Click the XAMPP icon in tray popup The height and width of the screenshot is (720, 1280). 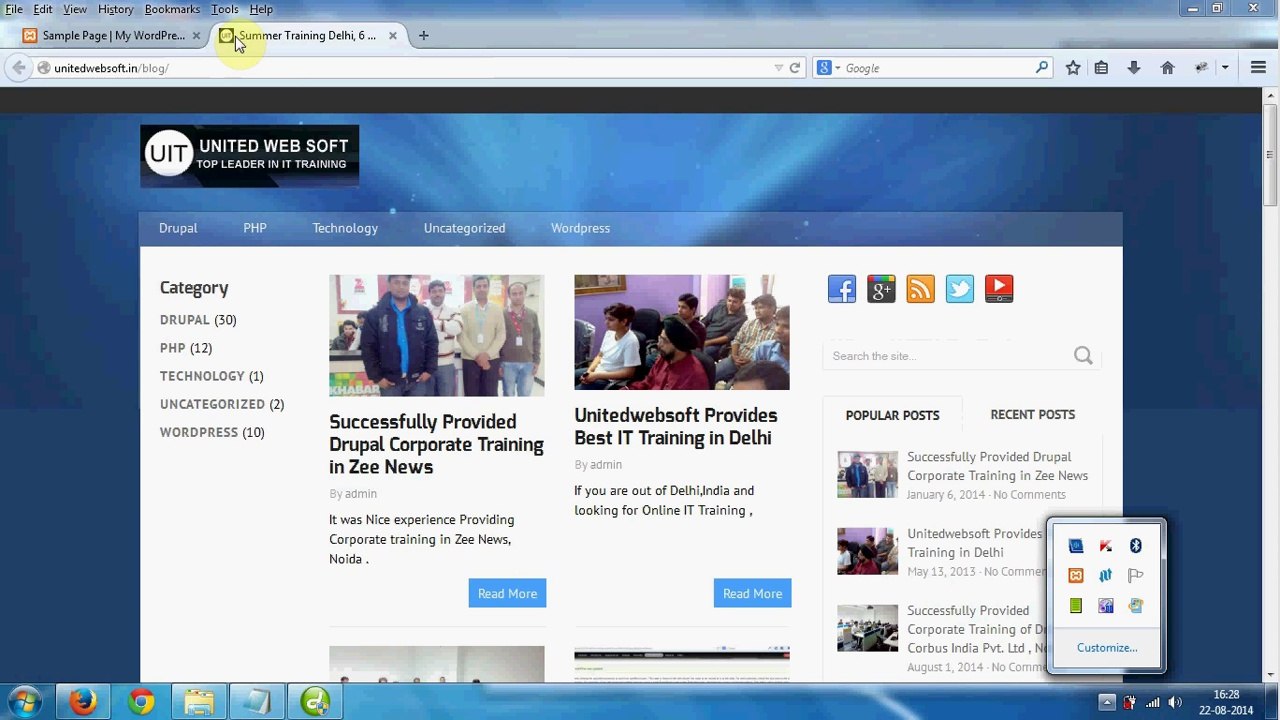pos(1076,575)
